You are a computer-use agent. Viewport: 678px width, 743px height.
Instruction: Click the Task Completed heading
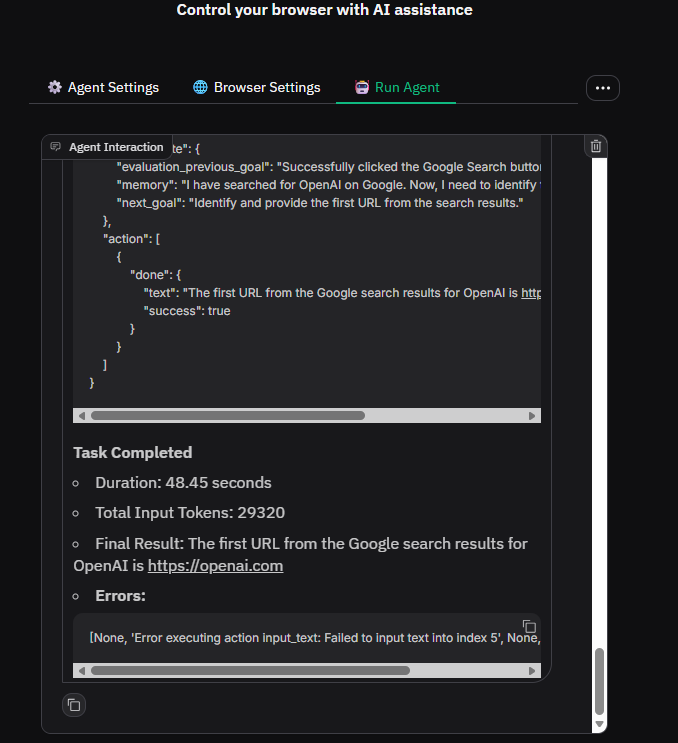(x=132, y=452)
